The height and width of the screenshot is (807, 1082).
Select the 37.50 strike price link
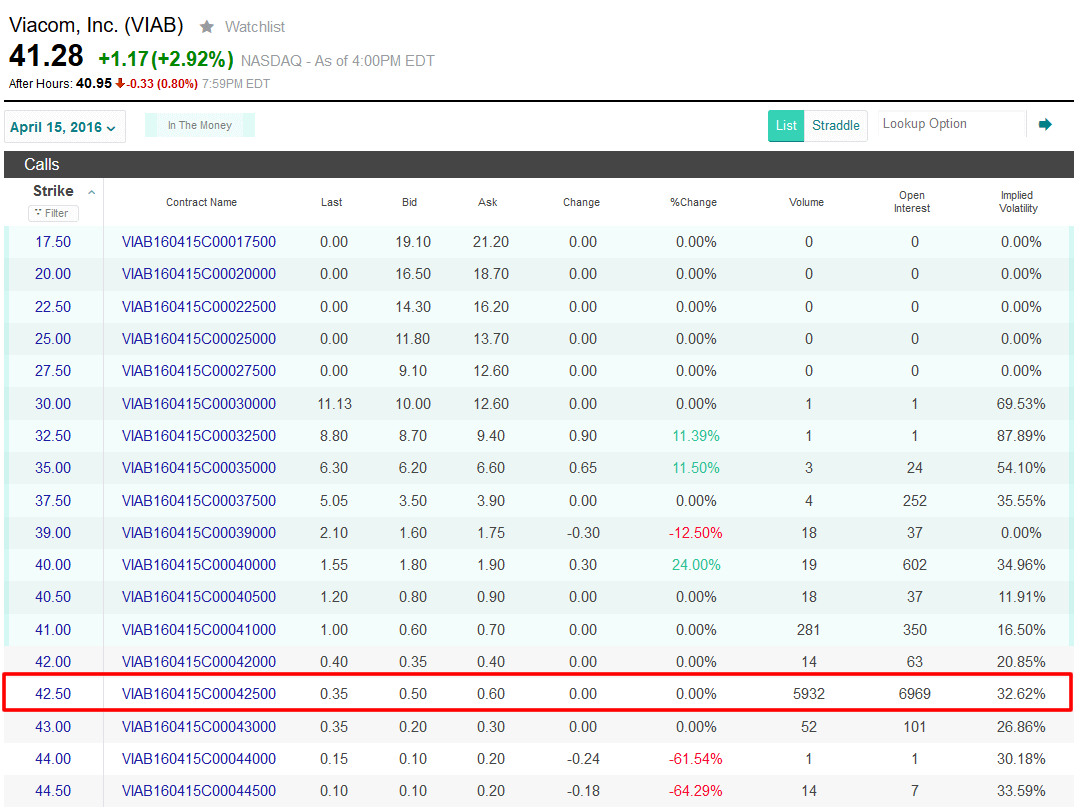point(53,500)
